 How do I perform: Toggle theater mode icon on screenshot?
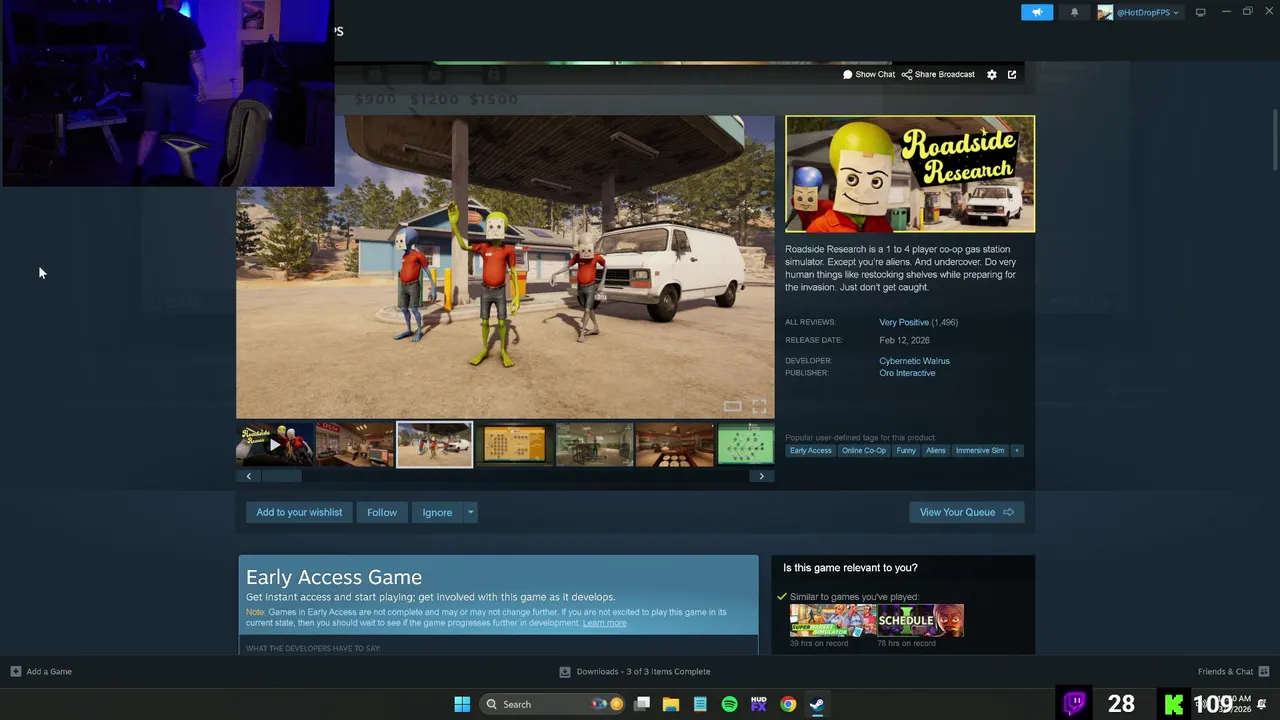pyautogui.click(x=733, y=406)
